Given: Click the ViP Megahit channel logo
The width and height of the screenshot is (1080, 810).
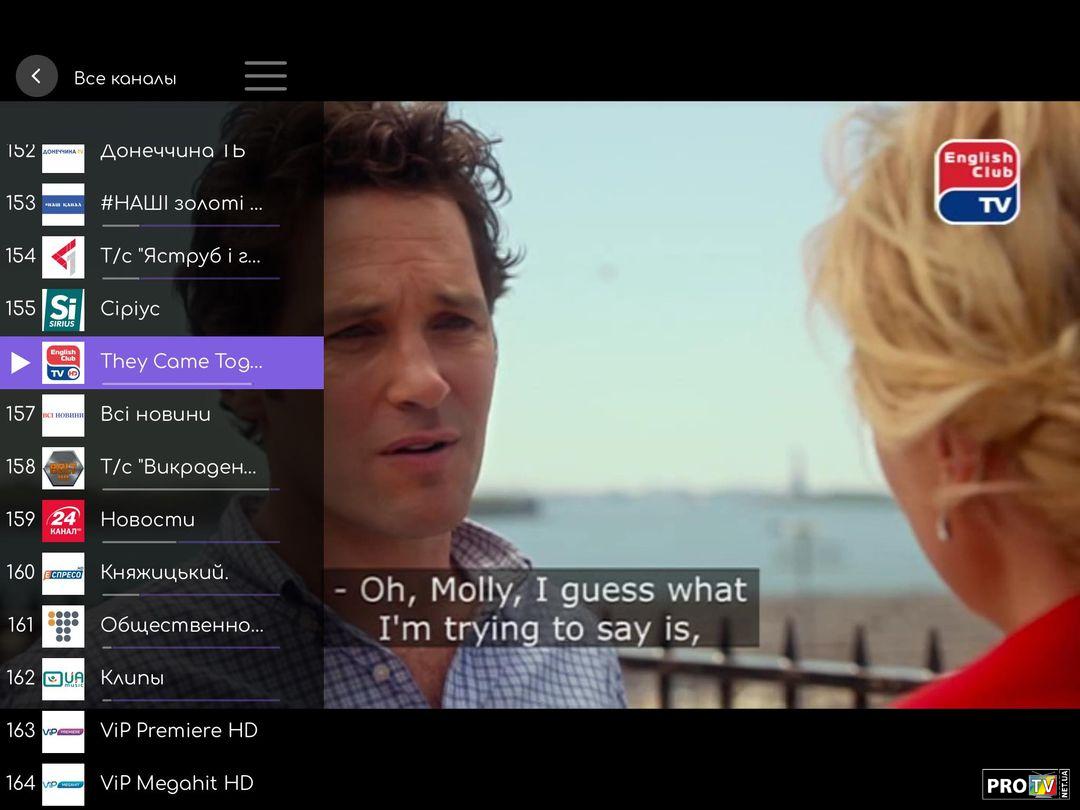Looking at the screenshot, I should pyautogui.click(x=63, y=783).
